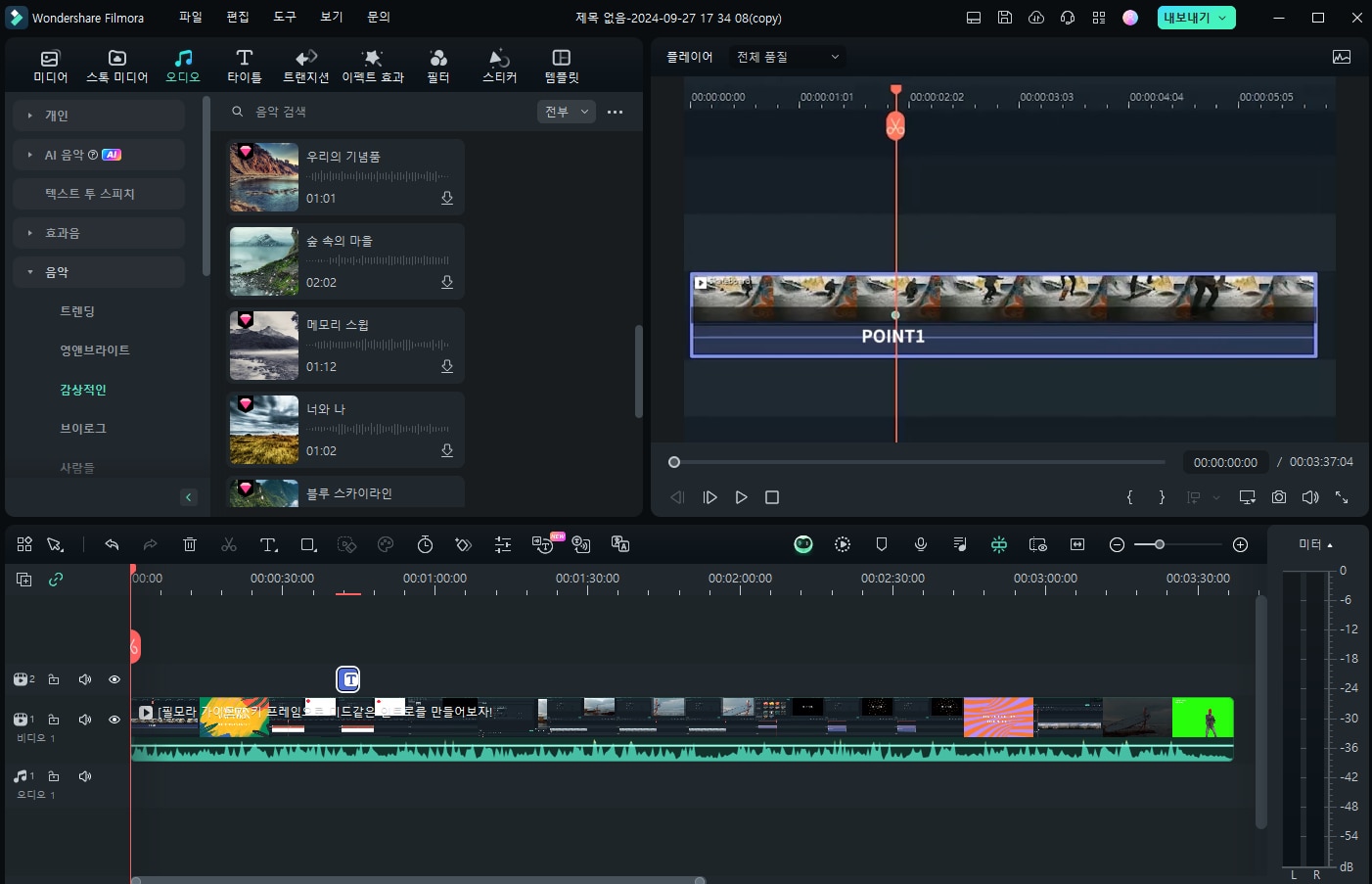Step to the previous frame

[x=677, y=497]
